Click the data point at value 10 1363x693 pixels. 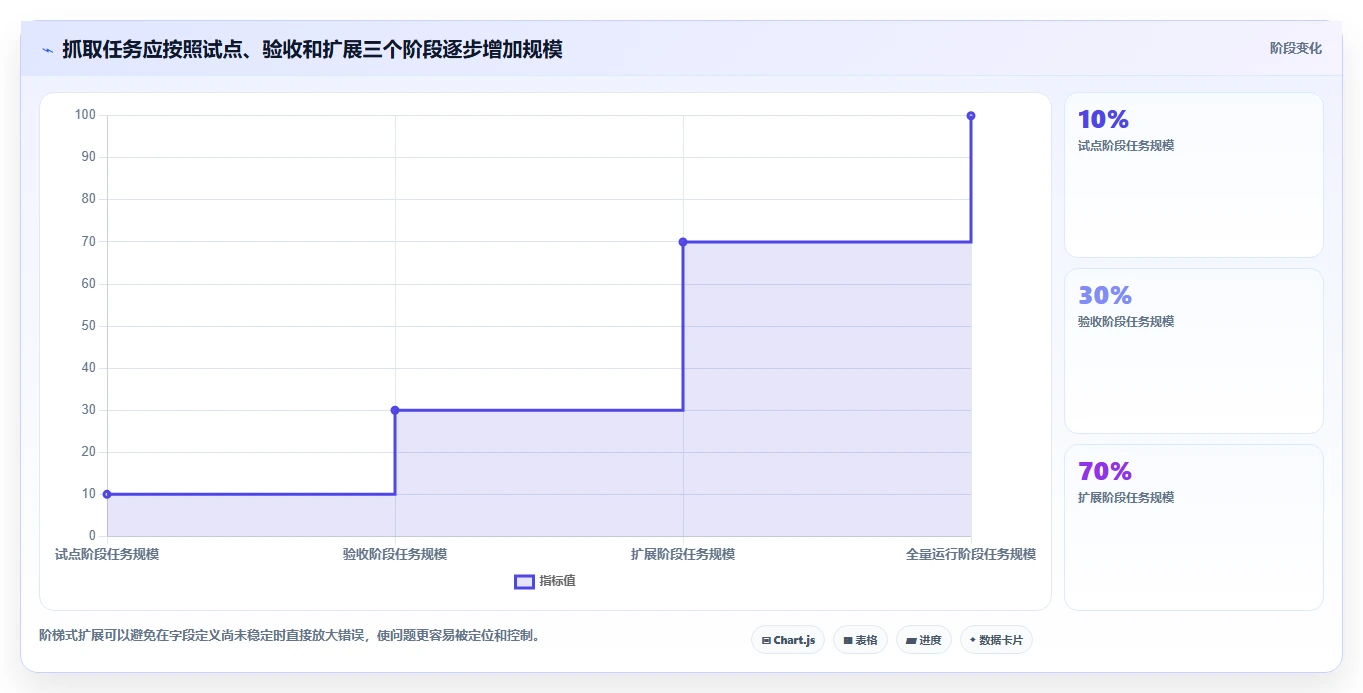[107, 494]
